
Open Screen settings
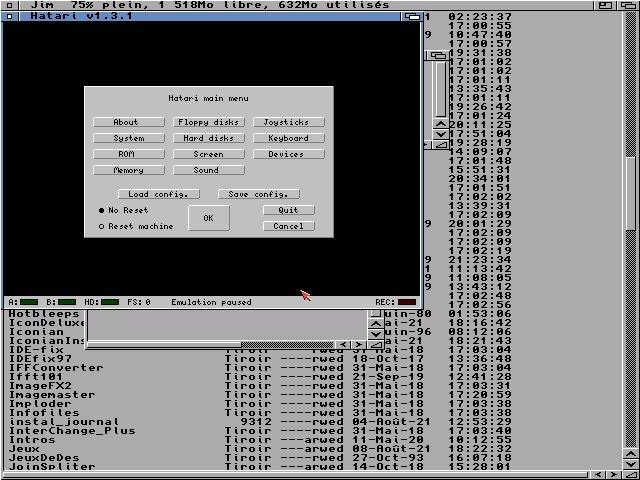209,154
